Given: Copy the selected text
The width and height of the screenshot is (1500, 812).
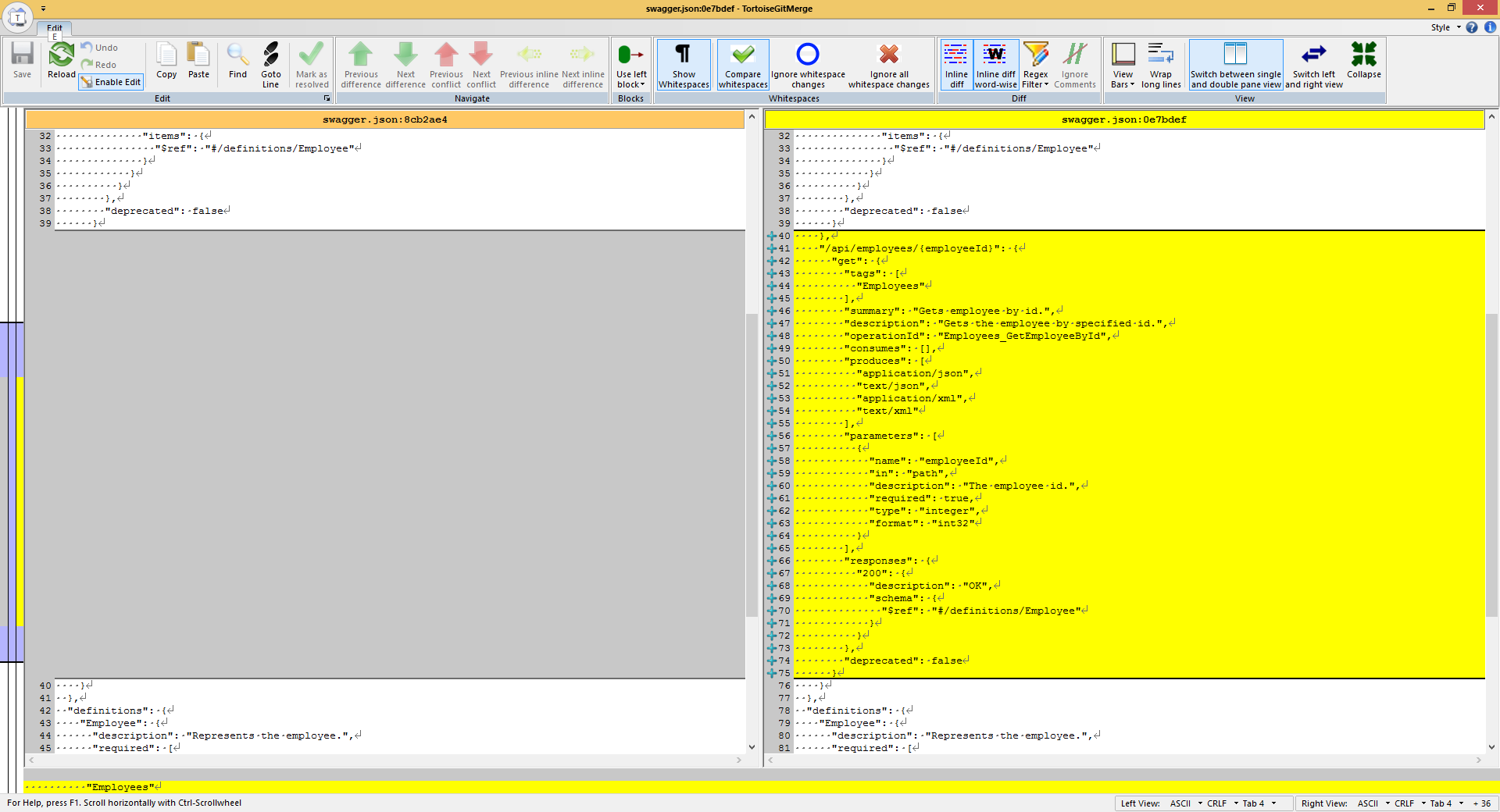Looking at the screenshot, I should click(166, 61).
